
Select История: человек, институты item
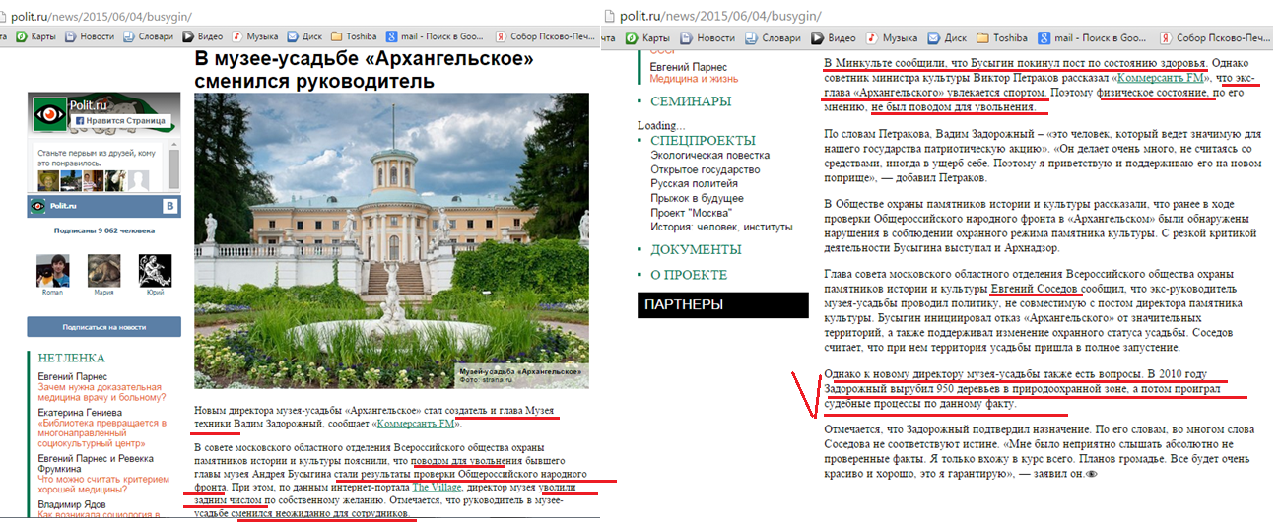pos(720,227)
